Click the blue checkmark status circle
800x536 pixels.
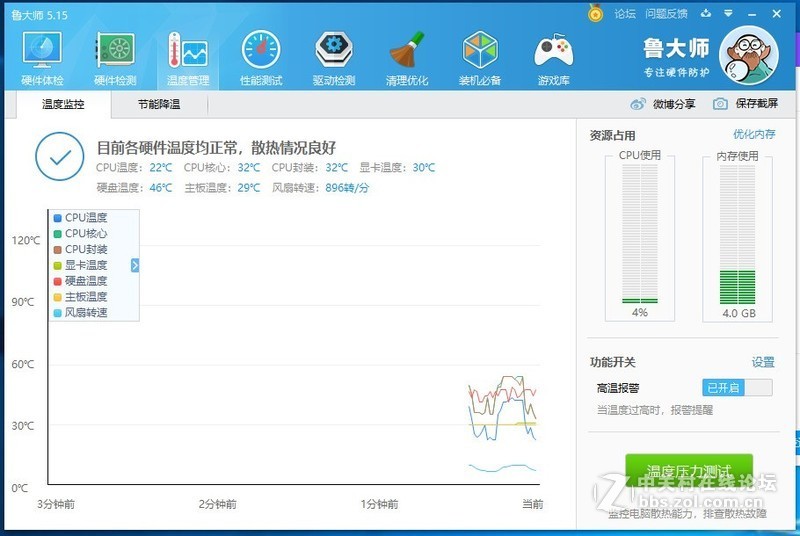[60, 157]
